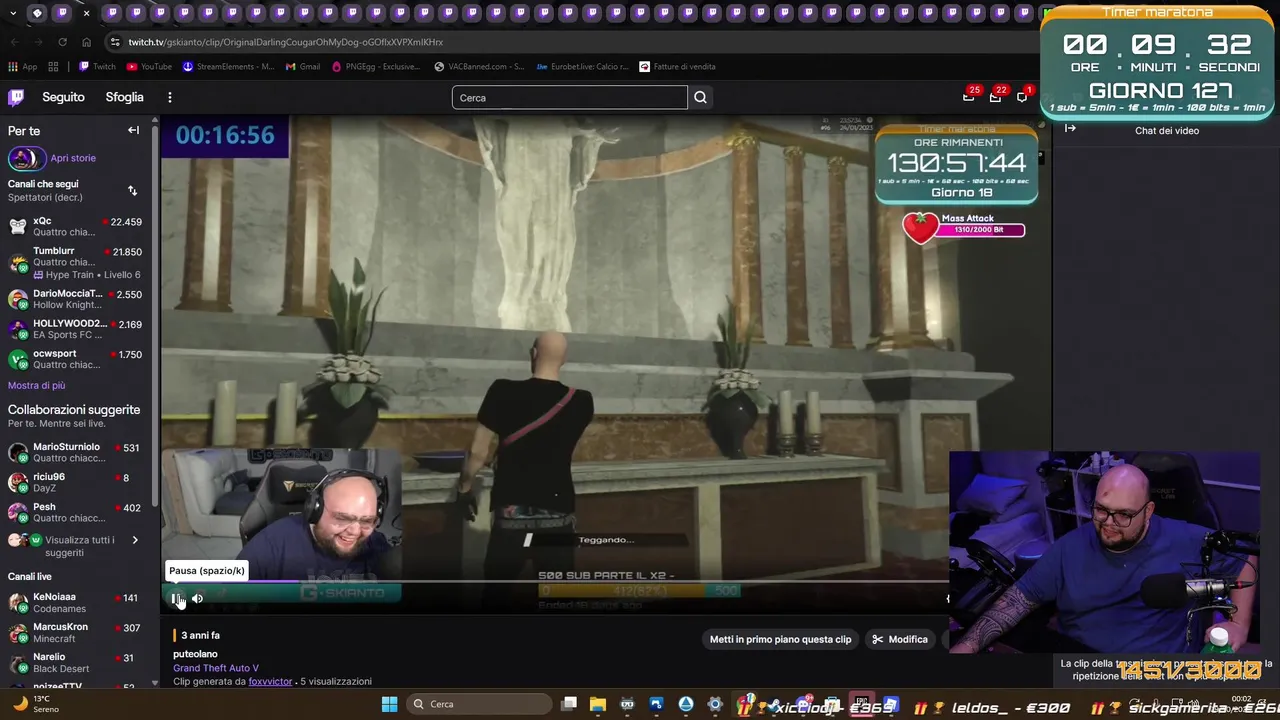
Task: Open the Fatture di vendita bookmark
Action: pos(677,67)
